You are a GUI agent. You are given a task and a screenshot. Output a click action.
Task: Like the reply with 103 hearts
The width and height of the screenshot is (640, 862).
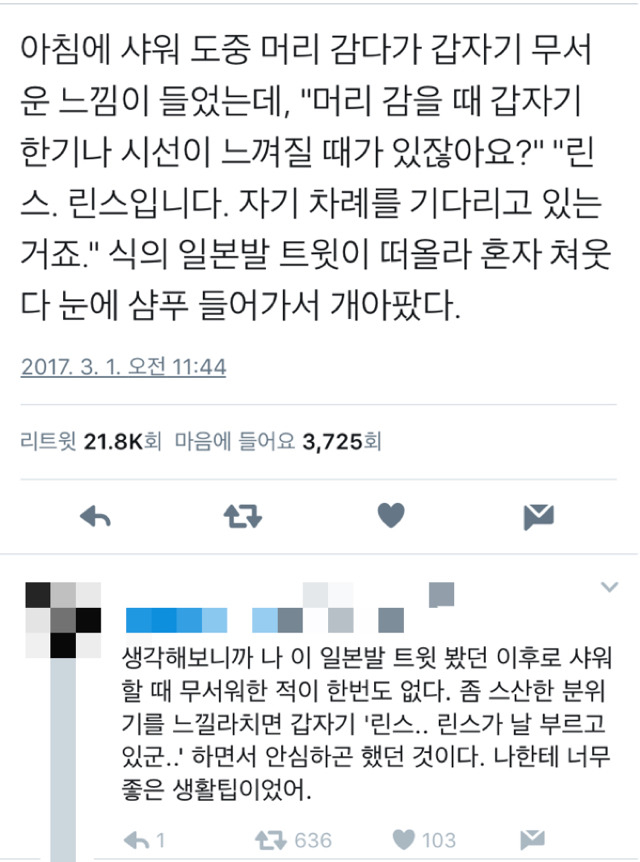tap(404, 839)
